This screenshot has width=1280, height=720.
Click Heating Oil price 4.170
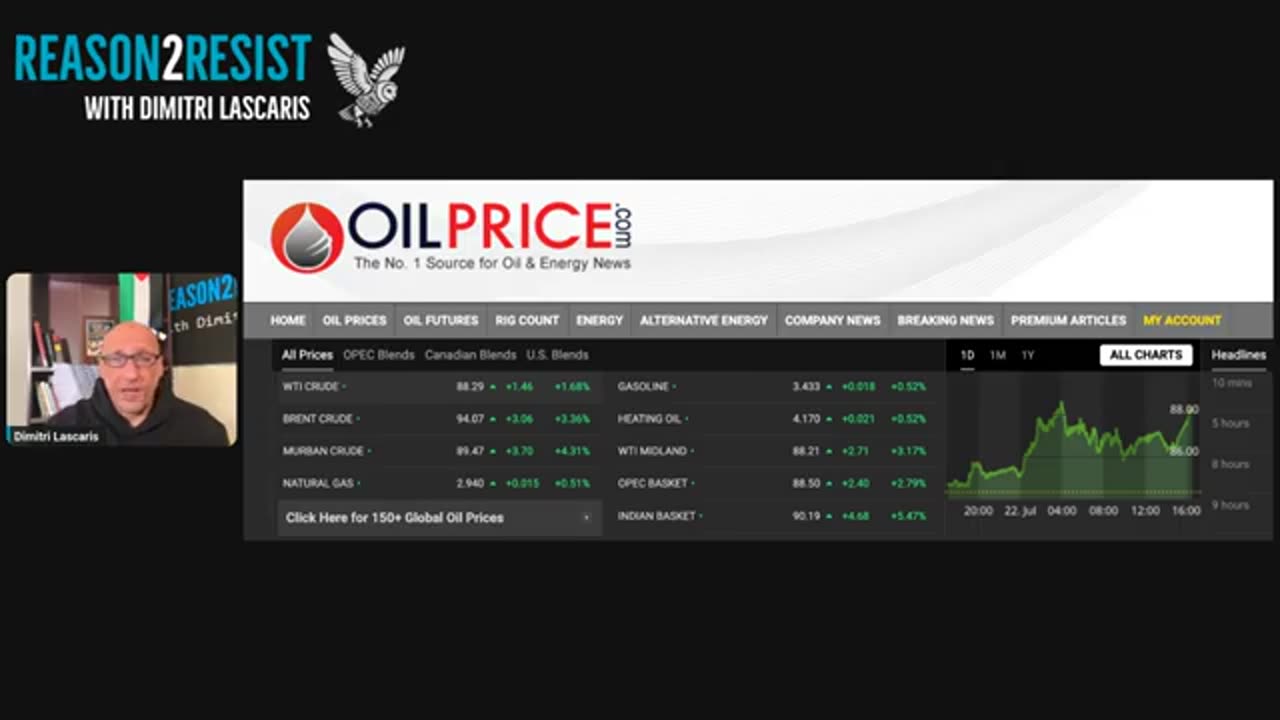(x=806, y=419)
